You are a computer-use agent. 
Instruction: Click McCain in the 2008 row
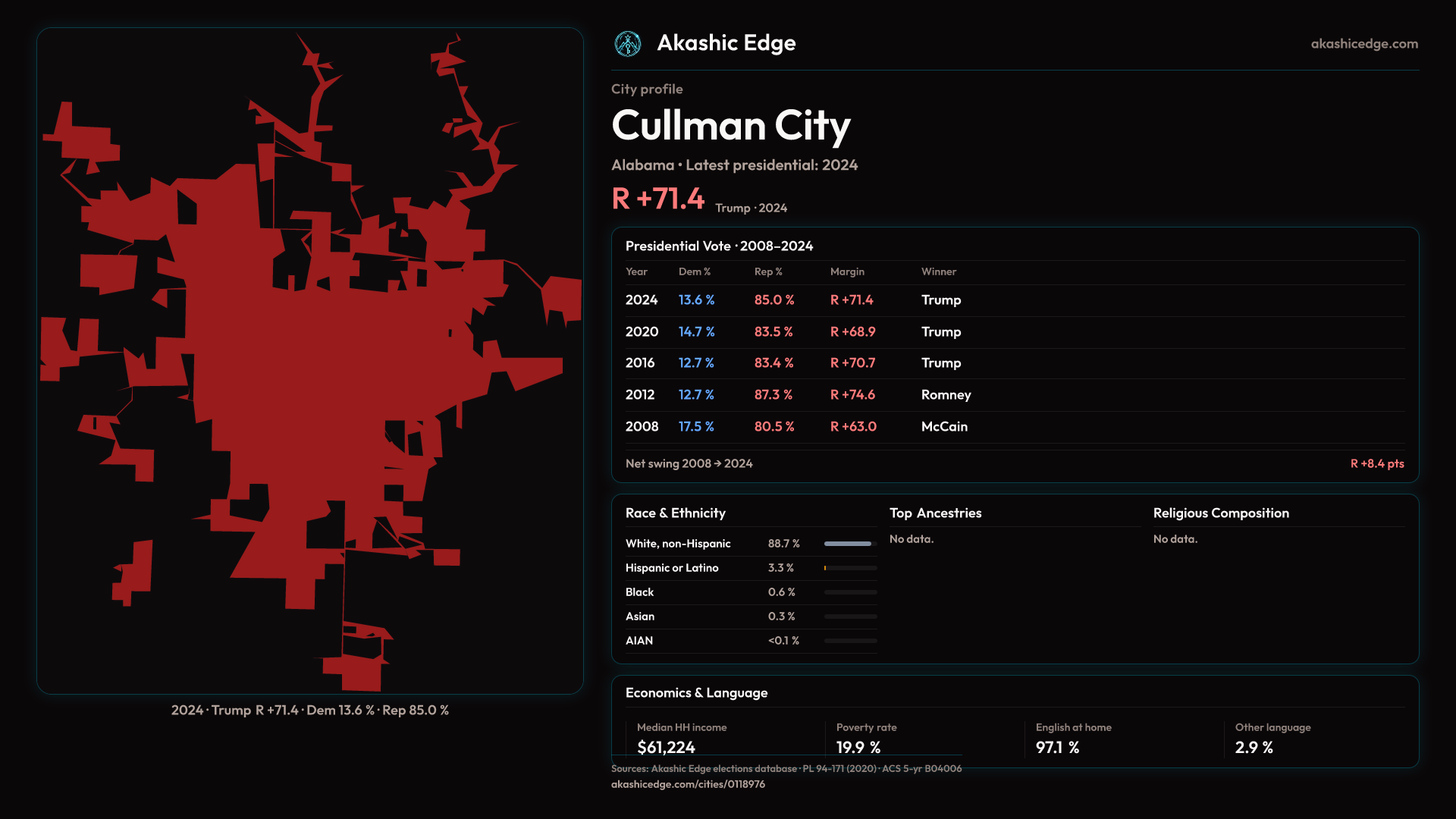944,427
